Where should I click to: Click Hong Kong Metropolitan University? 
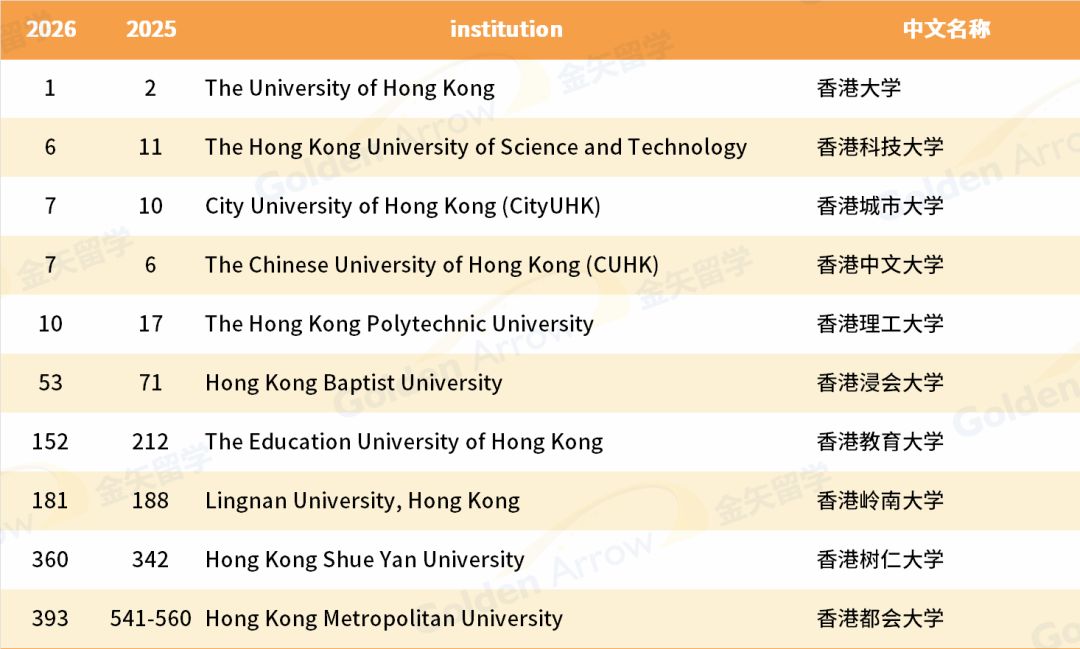[384, 619]
